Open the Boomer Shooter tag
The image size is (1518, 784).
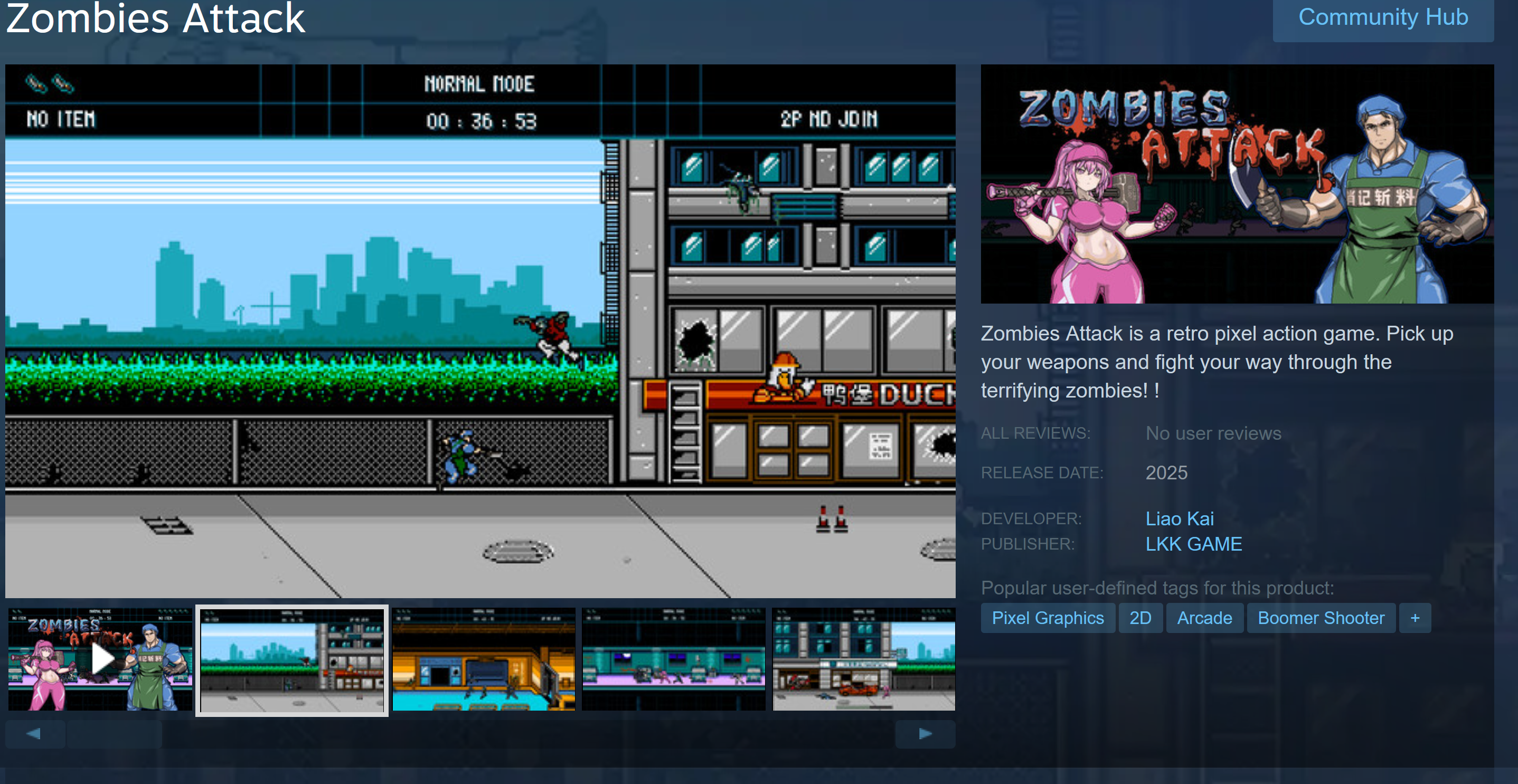coord(1321,618)
